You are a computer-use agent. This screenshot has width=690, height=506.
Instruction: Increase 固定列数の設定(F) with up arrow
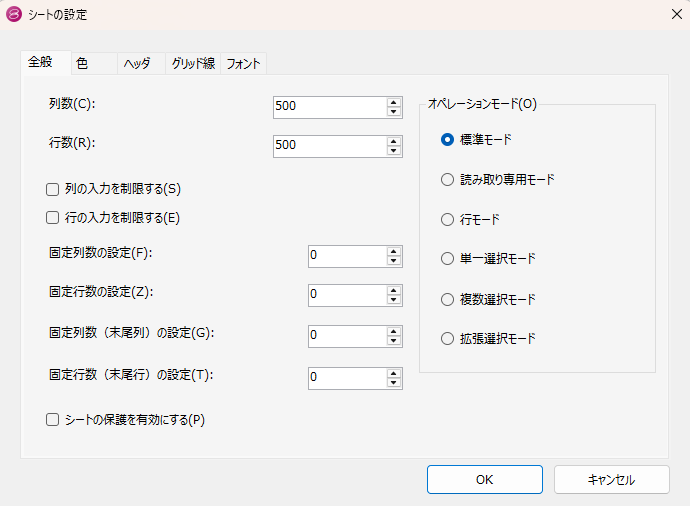394,251
